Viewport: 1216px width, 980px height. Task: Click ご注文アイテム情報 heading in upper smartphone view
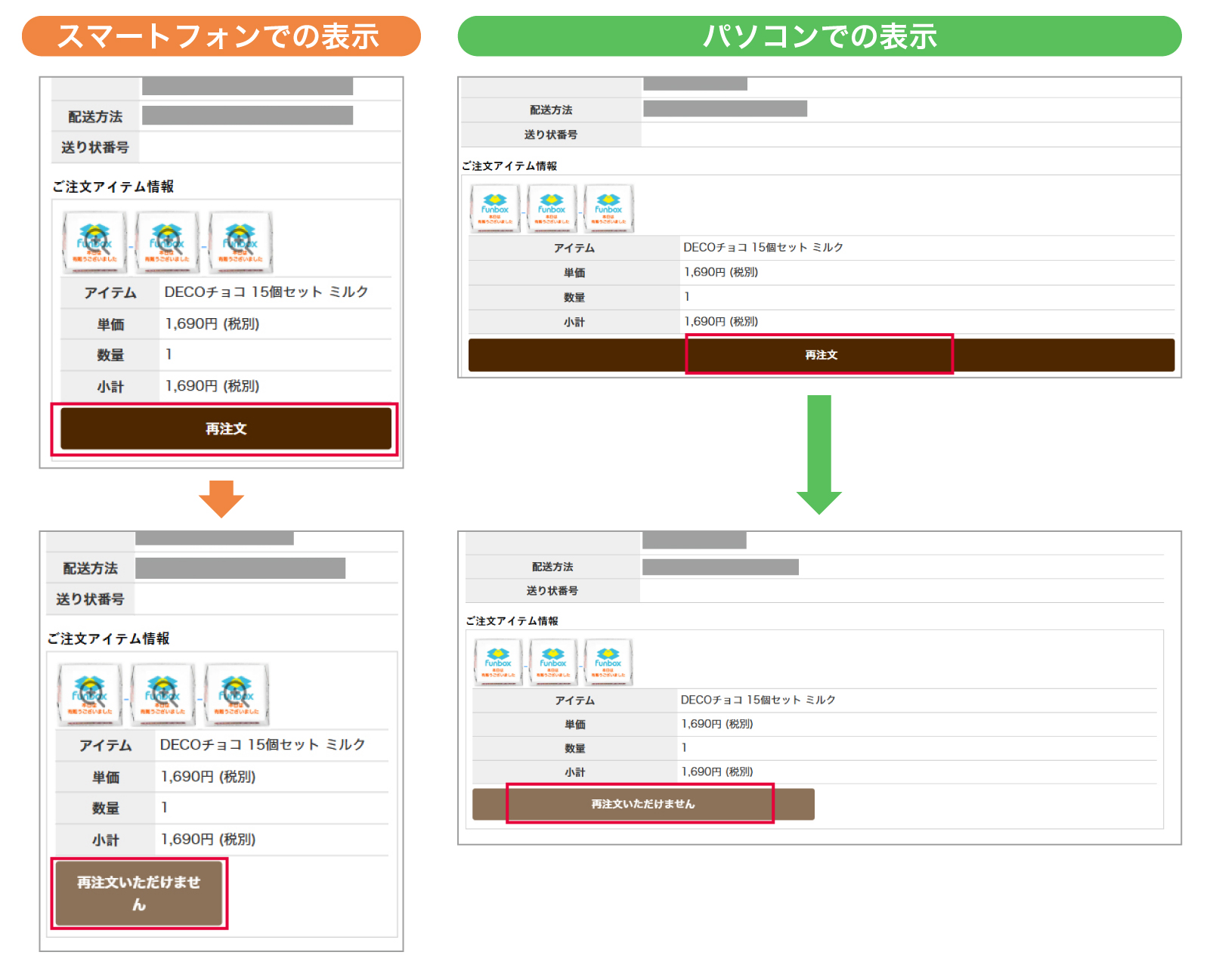[113, 187]
